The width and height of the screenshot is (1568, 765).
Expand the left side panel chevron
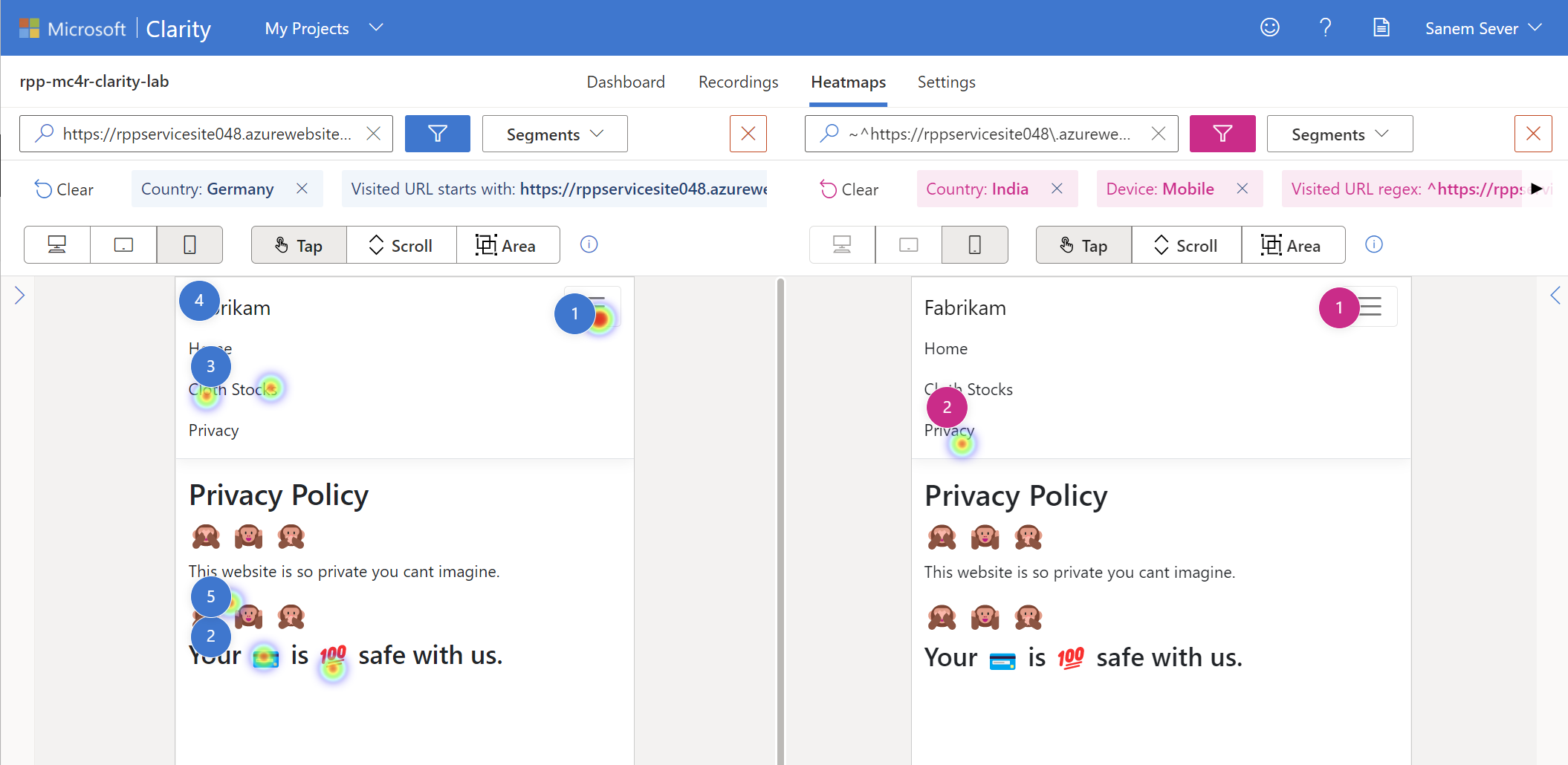pyautogui.click(x=20, y=296)
